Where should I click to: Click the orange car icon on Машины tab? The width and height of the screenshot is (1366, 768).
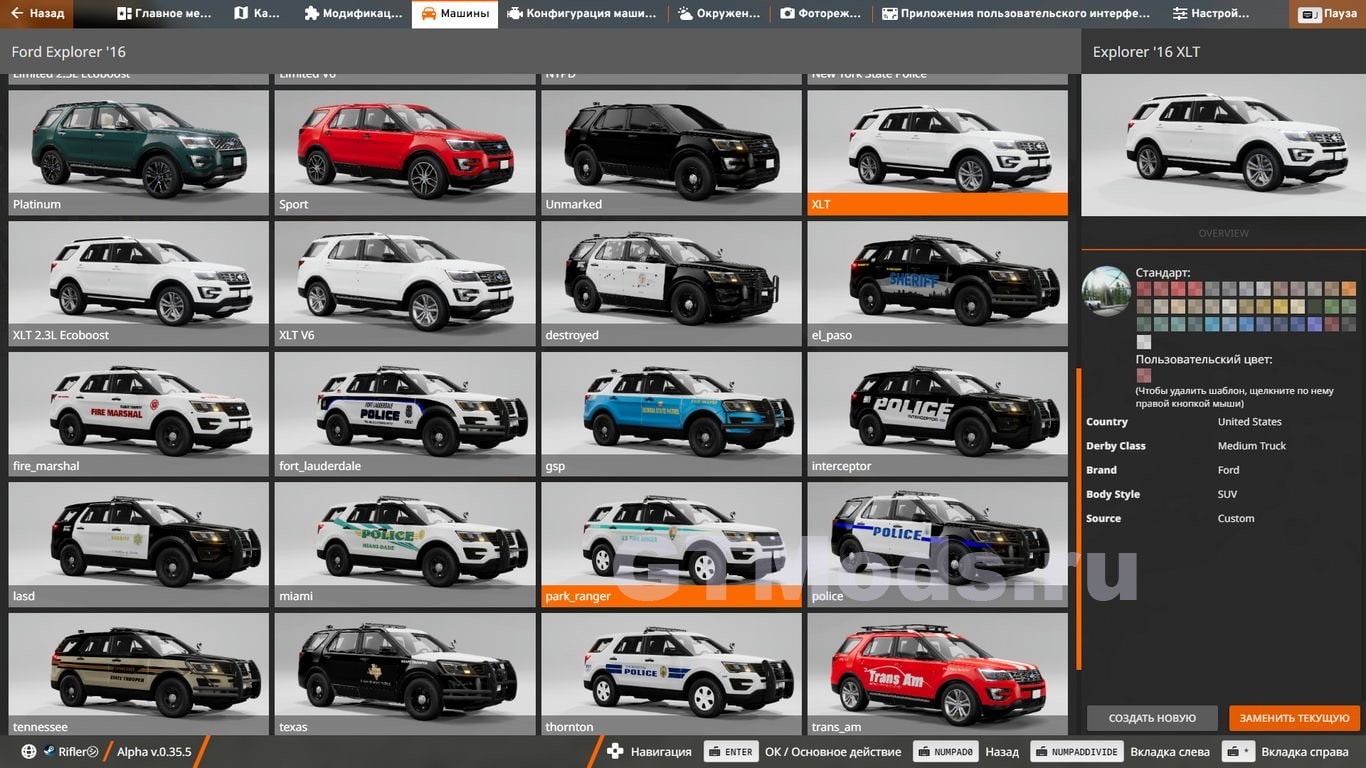pyautogui.click(x=428, y=14)
